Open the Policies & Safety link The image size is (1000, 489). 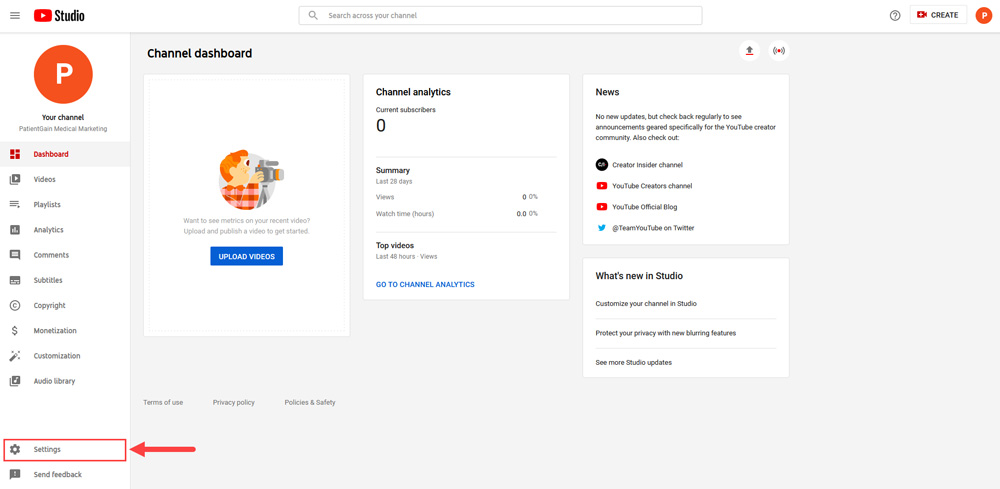310,402
